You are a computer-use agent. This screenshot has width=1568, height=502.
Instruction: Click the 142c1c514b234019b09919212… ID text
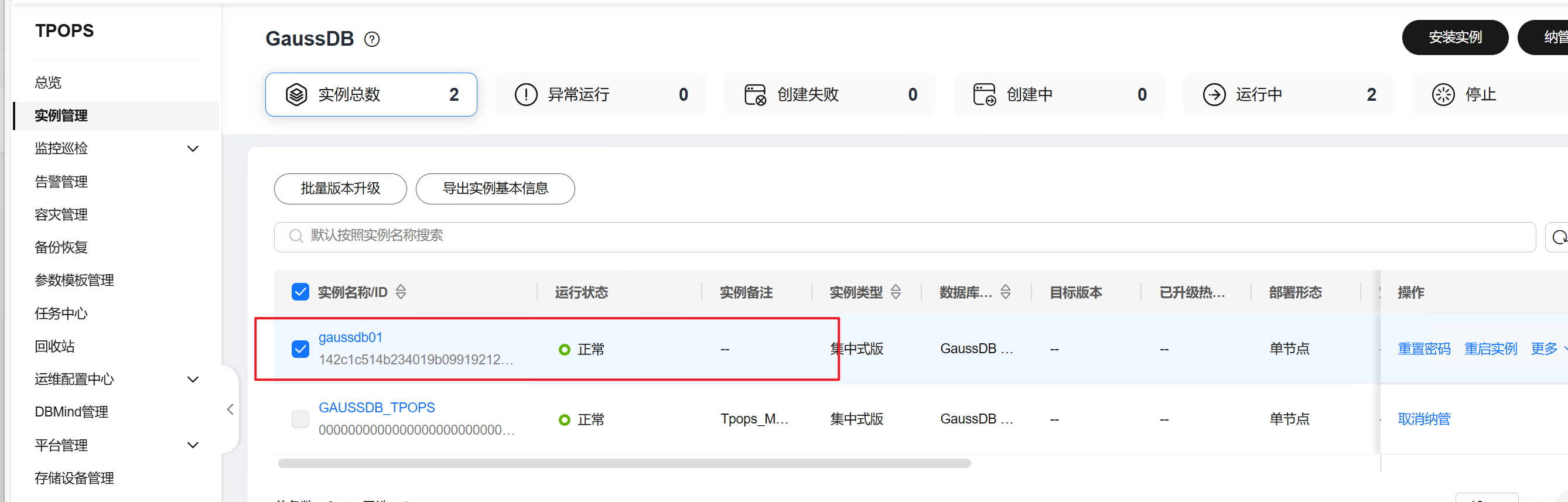(x=416, y=360)
